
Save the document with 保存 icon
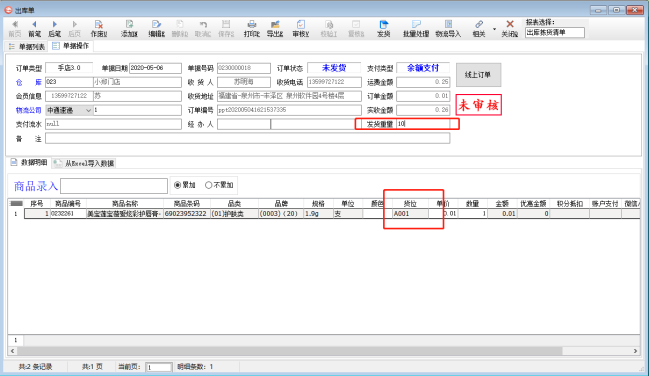coord(226,29)
